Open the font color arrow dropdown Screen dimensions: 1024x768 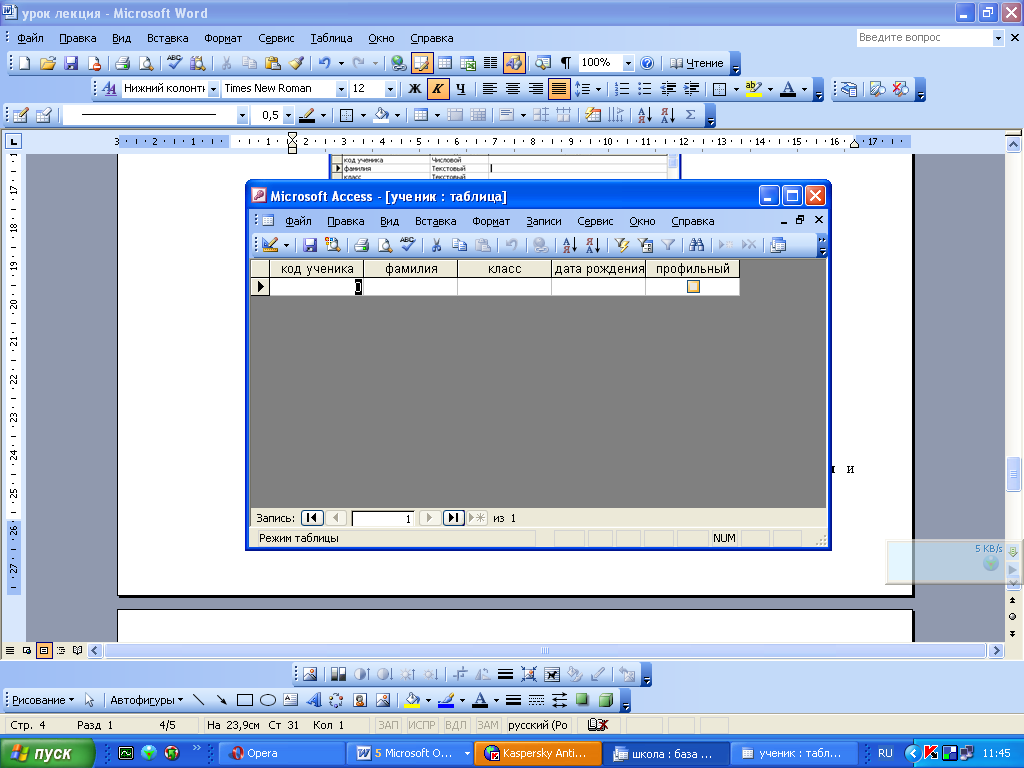(804, 89)
